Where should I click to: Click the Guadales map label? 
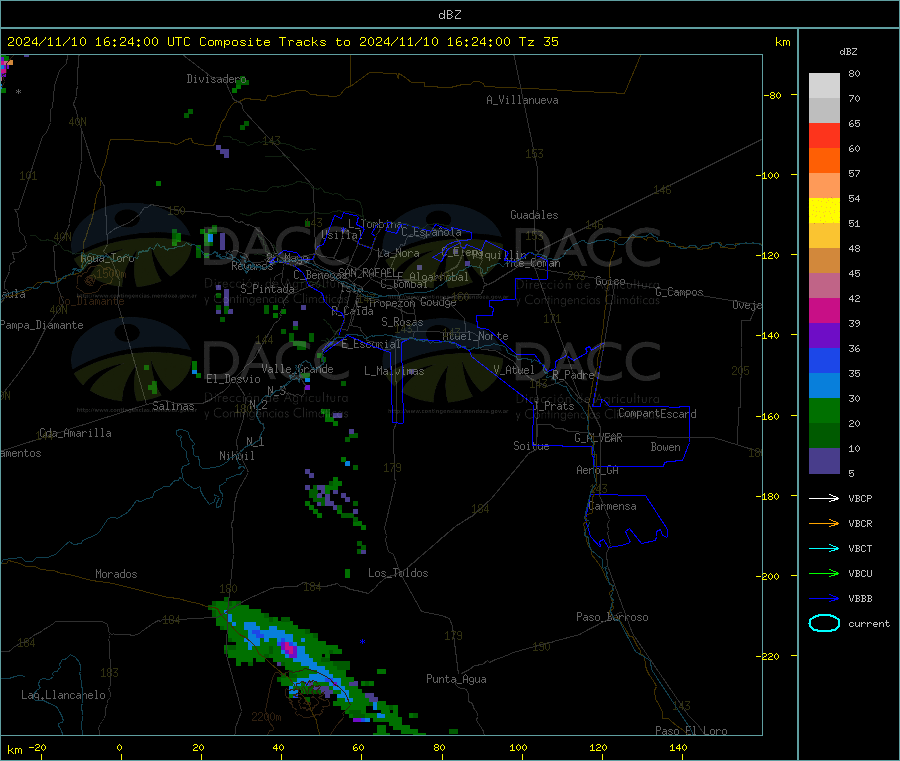534,215
